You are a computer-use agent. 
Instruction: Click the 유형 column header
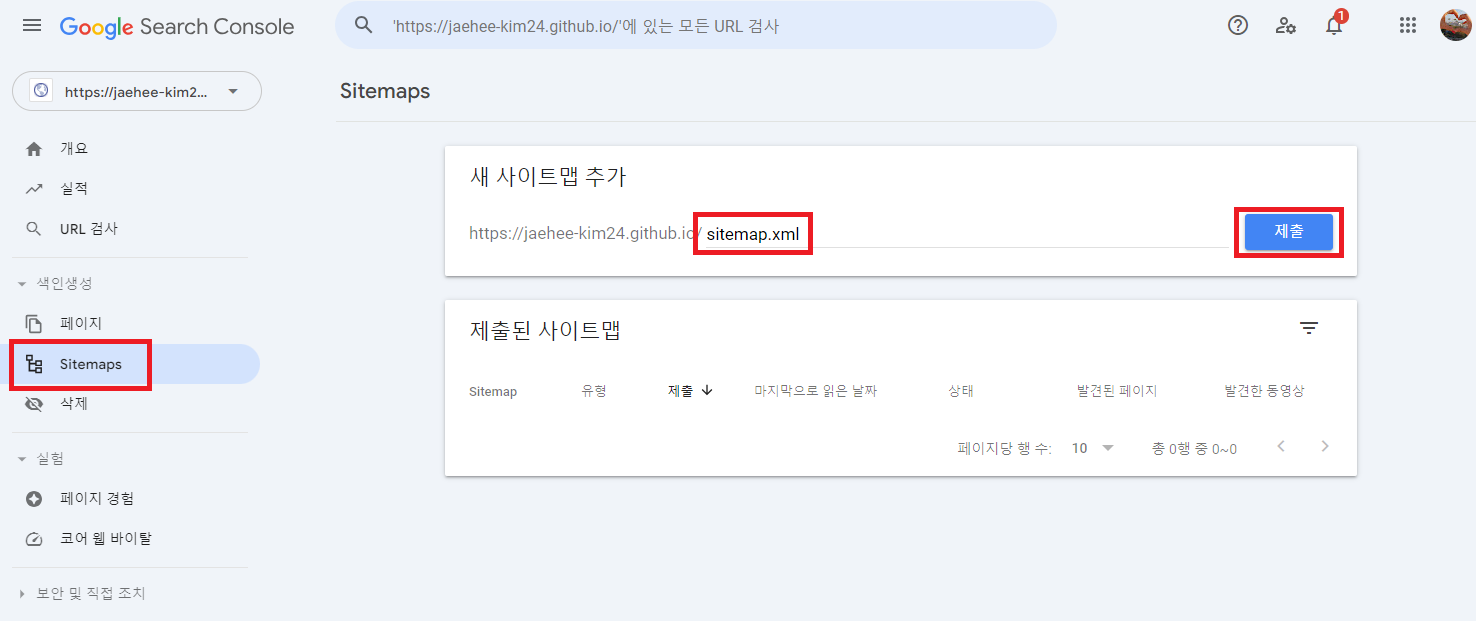point(594,391)
